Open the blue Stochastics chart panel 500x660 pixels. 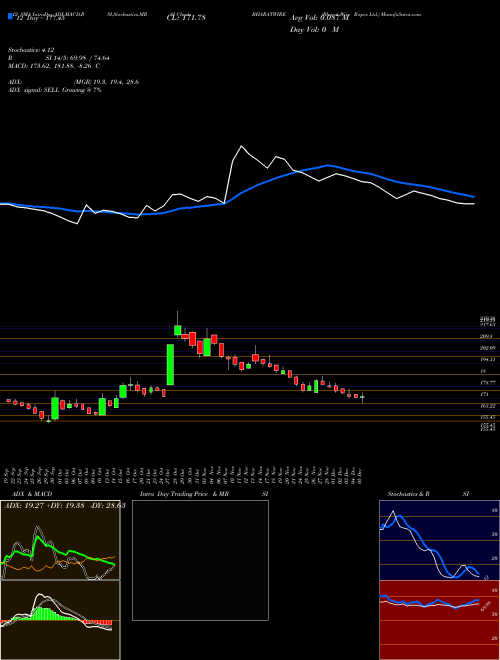coord(439,540)
